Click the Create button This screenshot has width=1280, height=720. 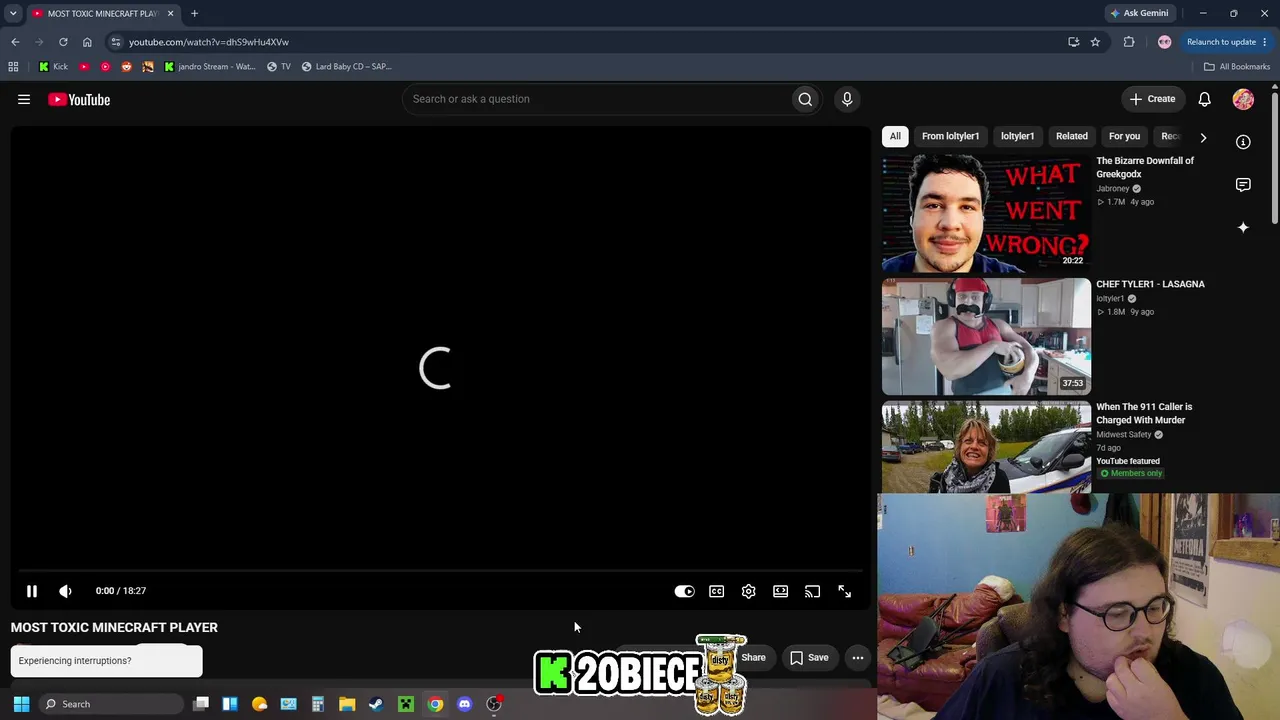click(1152, 99)
